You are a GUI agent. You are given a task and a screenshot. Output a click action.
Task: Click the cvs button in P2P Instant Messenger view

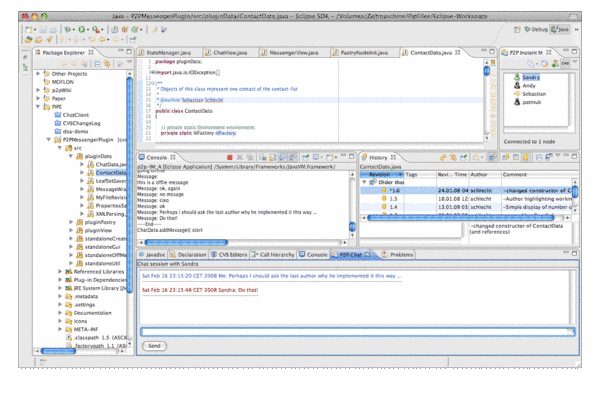pyautogui.click(x=565, y=64)
